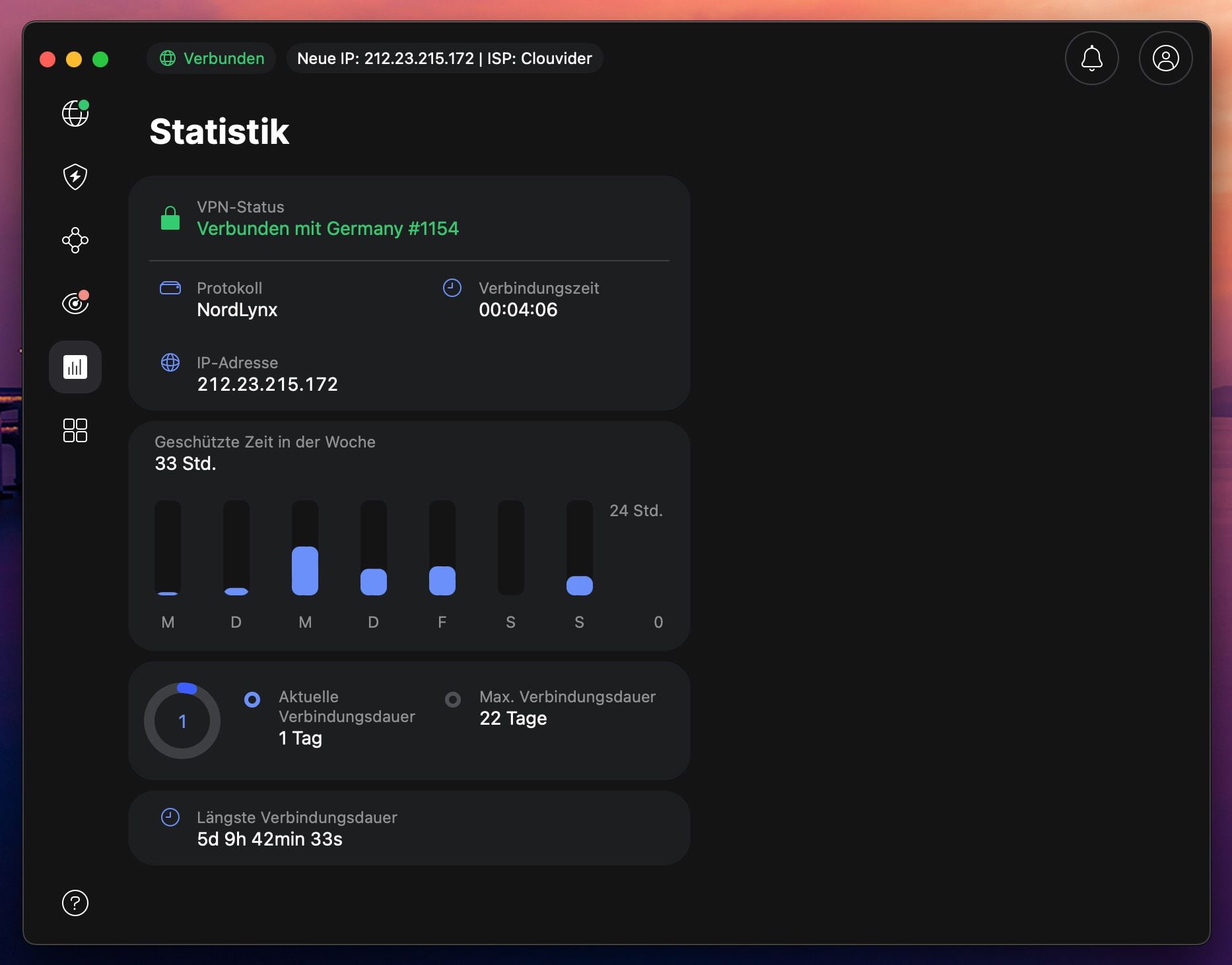Open the VPN servers globe icon
Image resolution: width=1232 pixels, height=965 pixels.
[x=75, y=114]
